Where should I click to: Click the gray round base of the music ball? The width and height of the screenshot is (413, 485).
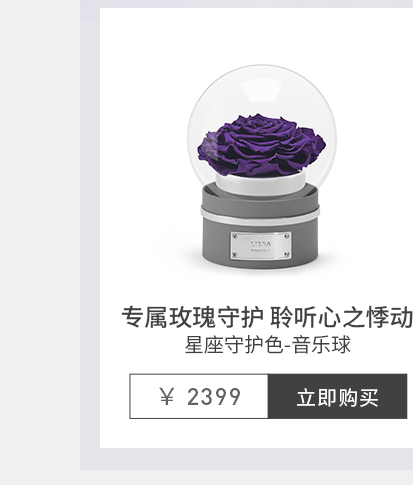[260, 227]
